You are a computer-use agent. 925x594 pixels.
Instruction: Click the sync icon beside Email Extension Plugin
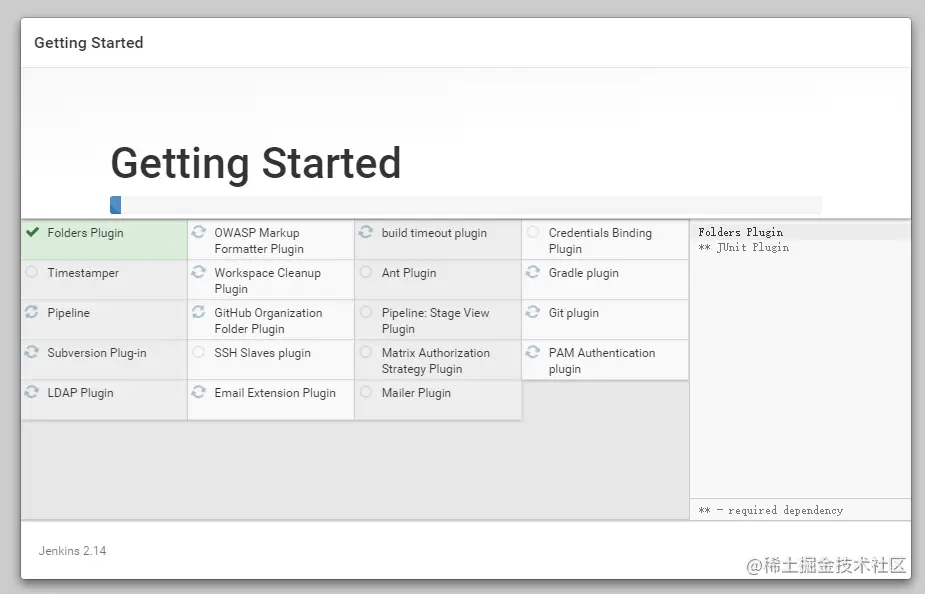pyautogui.click(x=199, y=392)
